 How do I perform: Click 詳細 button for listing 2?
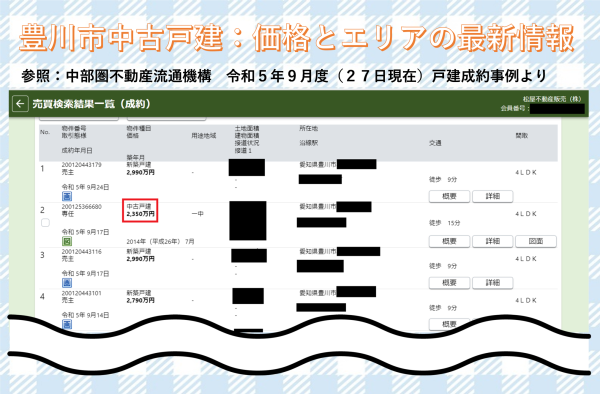pyautogui.click(x=492, y=241)
